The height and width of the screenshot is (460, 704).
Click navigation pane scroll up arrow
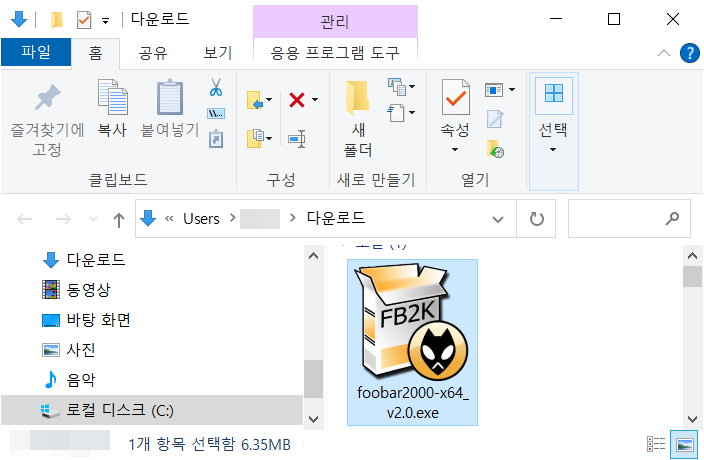tap(313, 256)
